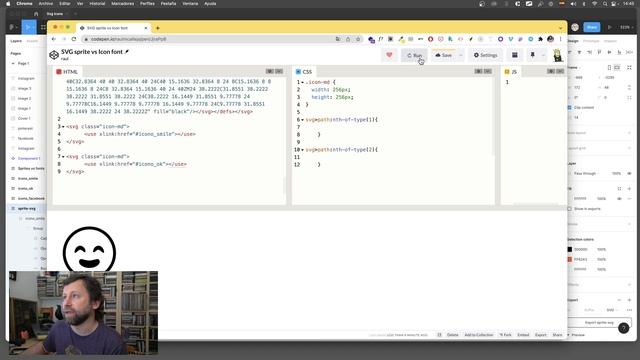Open Chrome's three-dot menu
This screenshot has height=360, width=640.
point(560,39)
